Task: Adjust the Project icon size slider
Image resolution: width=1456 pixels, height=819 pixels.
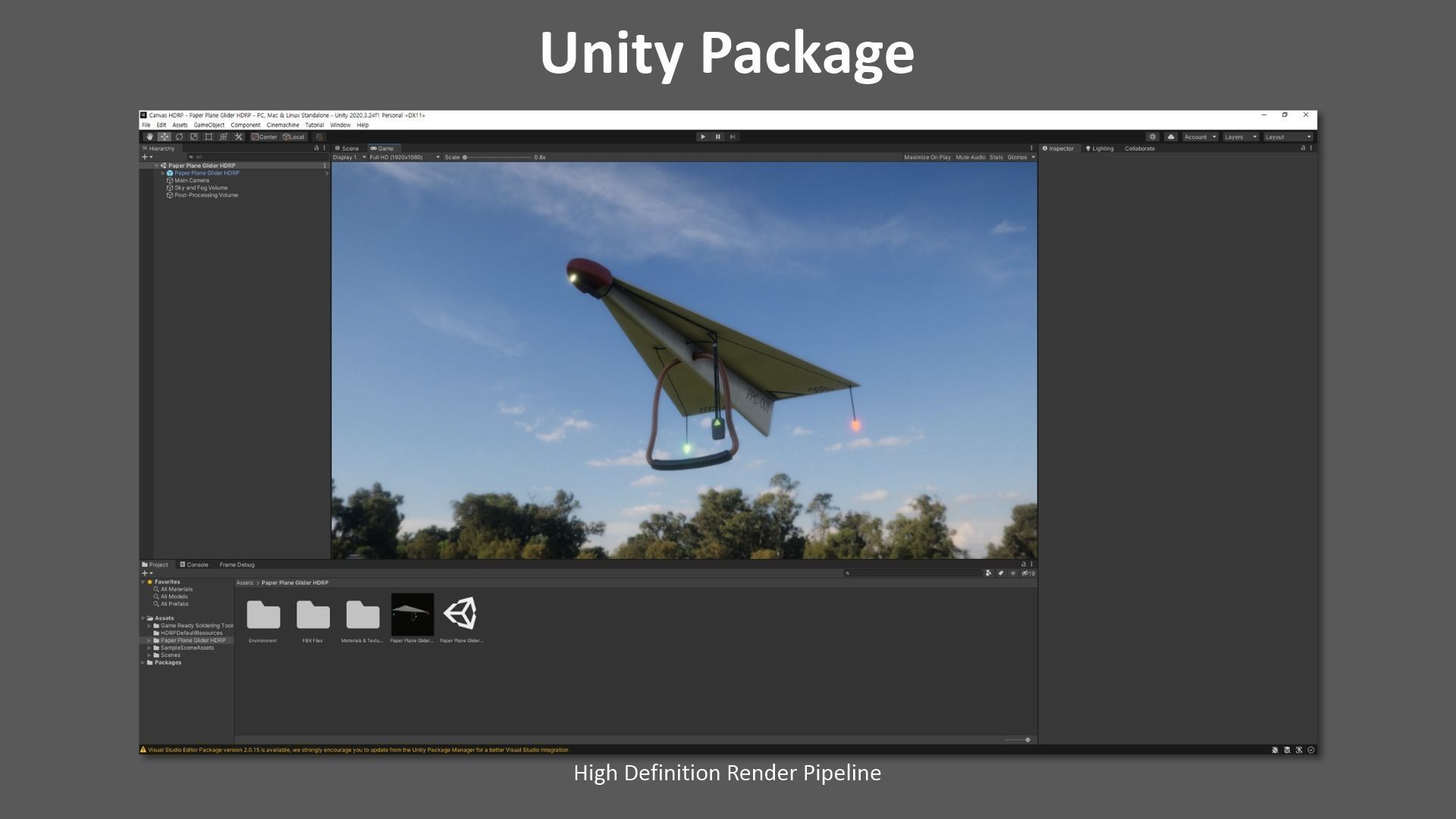Action: point(1018,739)
